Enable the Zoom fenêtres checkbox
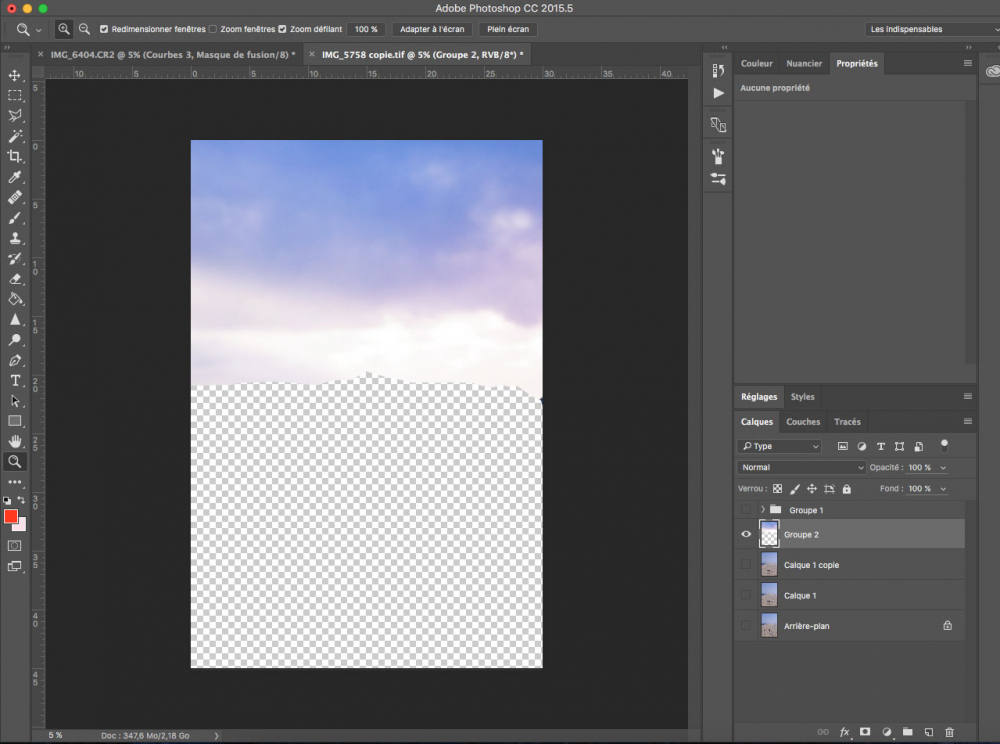Image resolution: width=1000 pixels, height=744 pixels. click(213, 29)
